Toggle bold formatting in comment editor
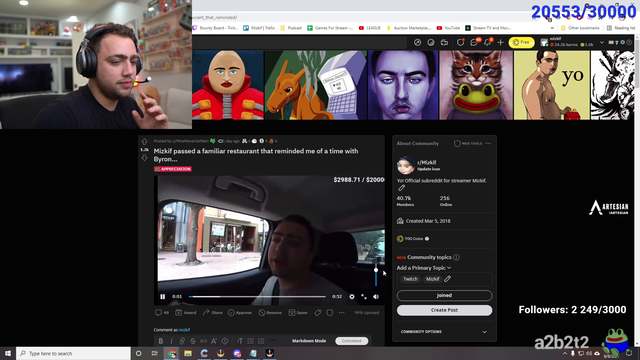Screen dimensions: 640x360 coord(161,341)
